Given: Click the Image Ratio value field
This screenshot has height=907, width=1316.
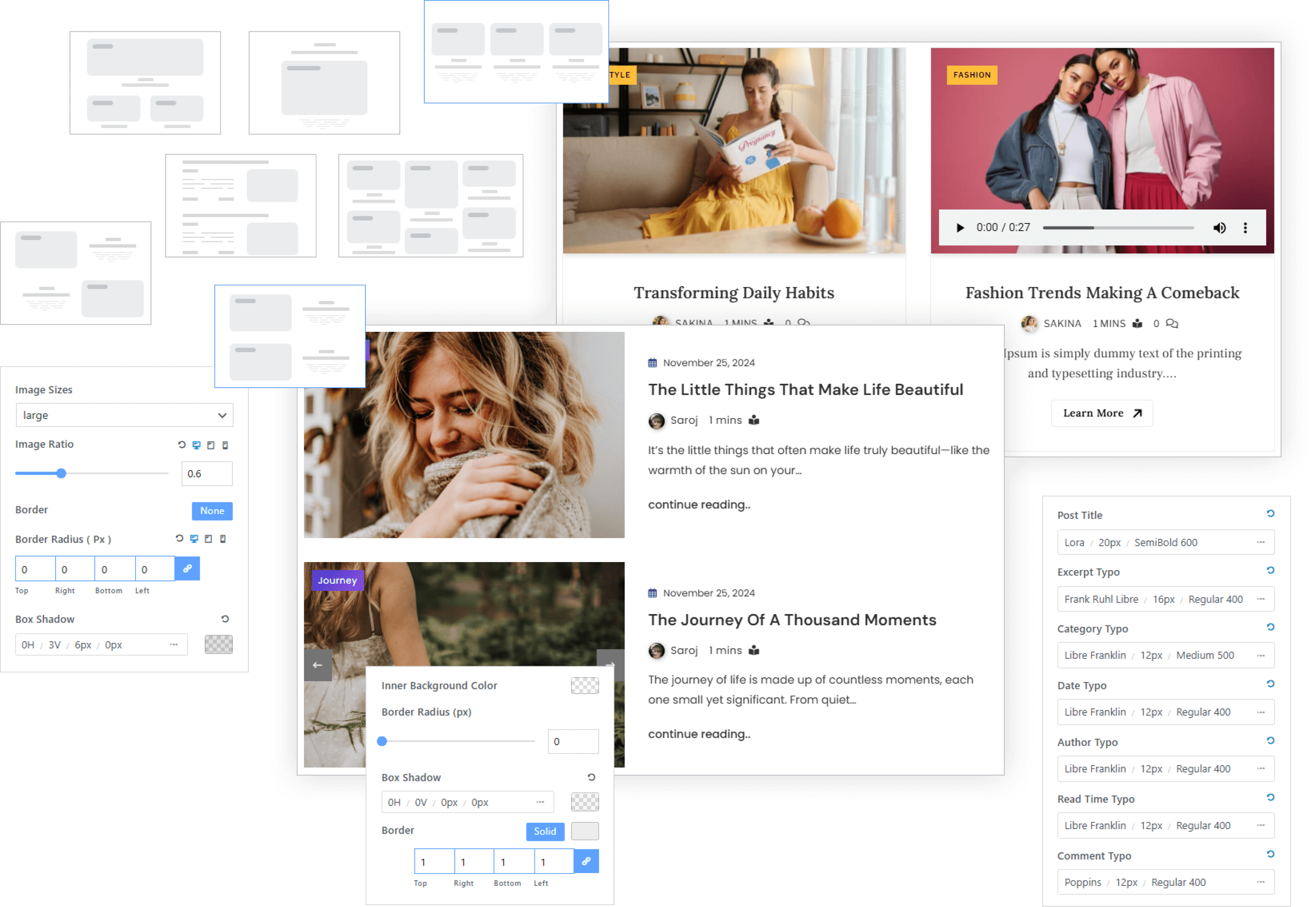Looking at the screenshot, I should [207, 474].
